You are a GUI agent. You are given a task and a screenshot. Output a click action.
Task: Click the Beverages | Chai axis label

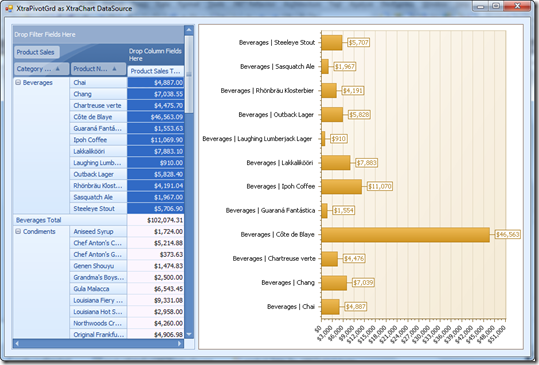[291, 307]
